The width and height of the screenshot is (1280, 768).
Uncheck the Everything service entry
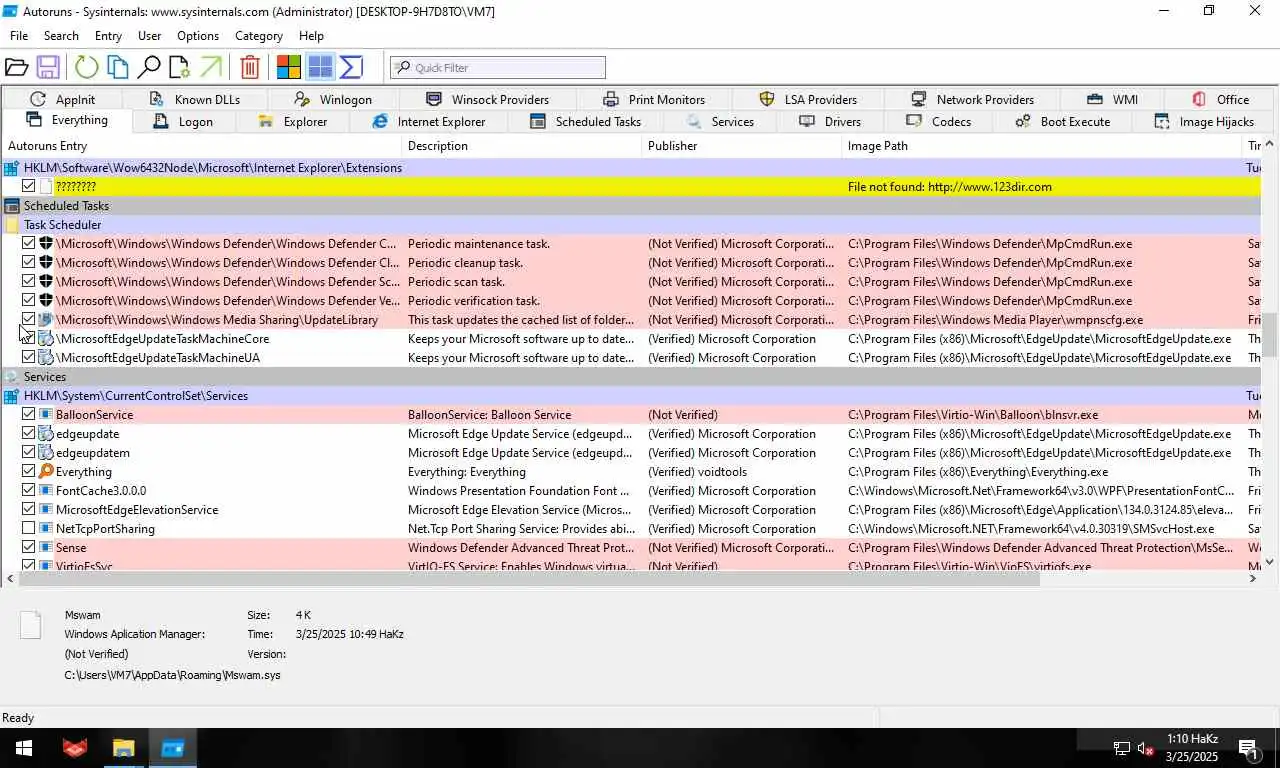pyautogui.click(x=29, y=472)
